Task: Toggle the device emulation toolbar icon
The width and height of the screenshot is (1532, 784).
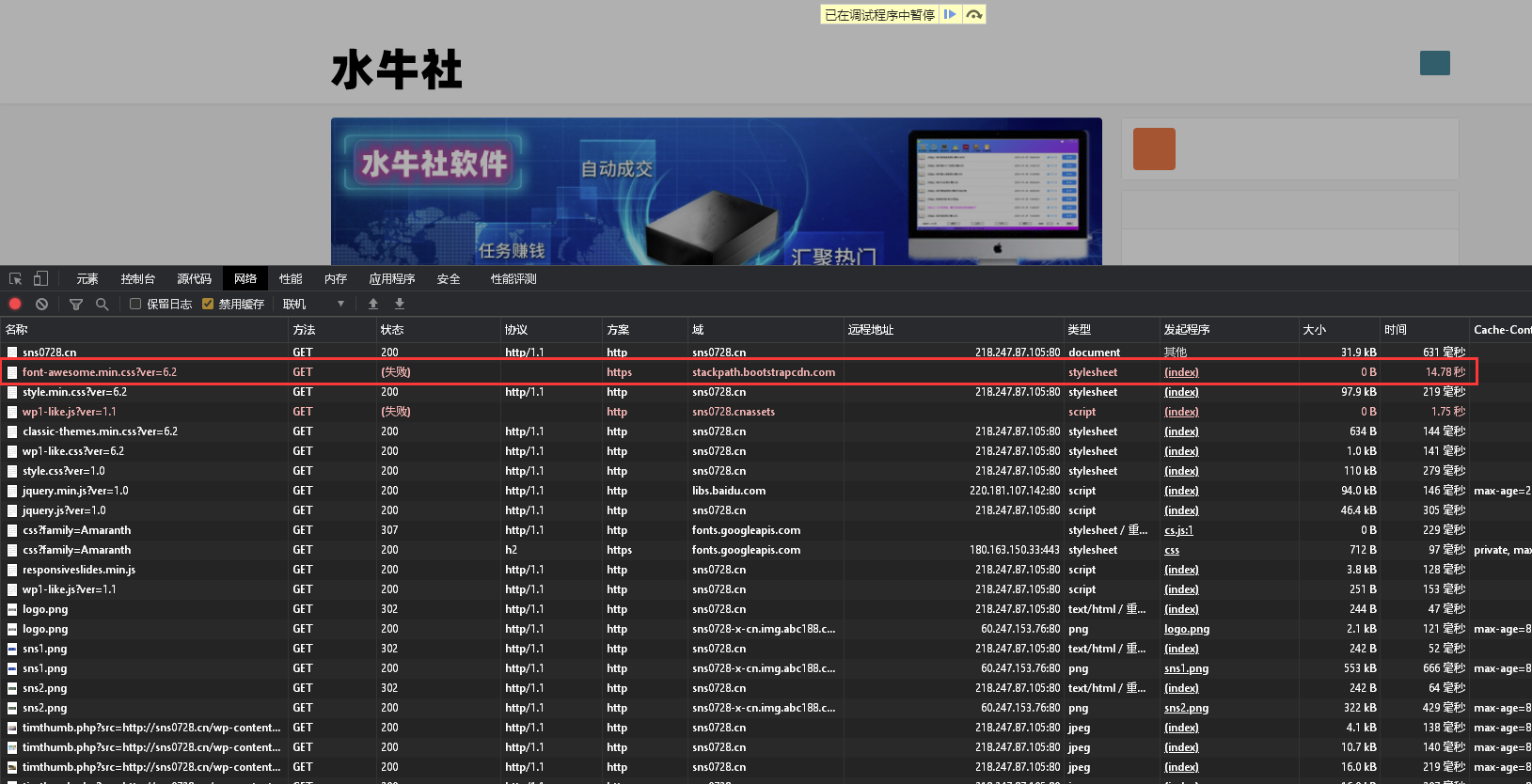Action: point(40,279)
